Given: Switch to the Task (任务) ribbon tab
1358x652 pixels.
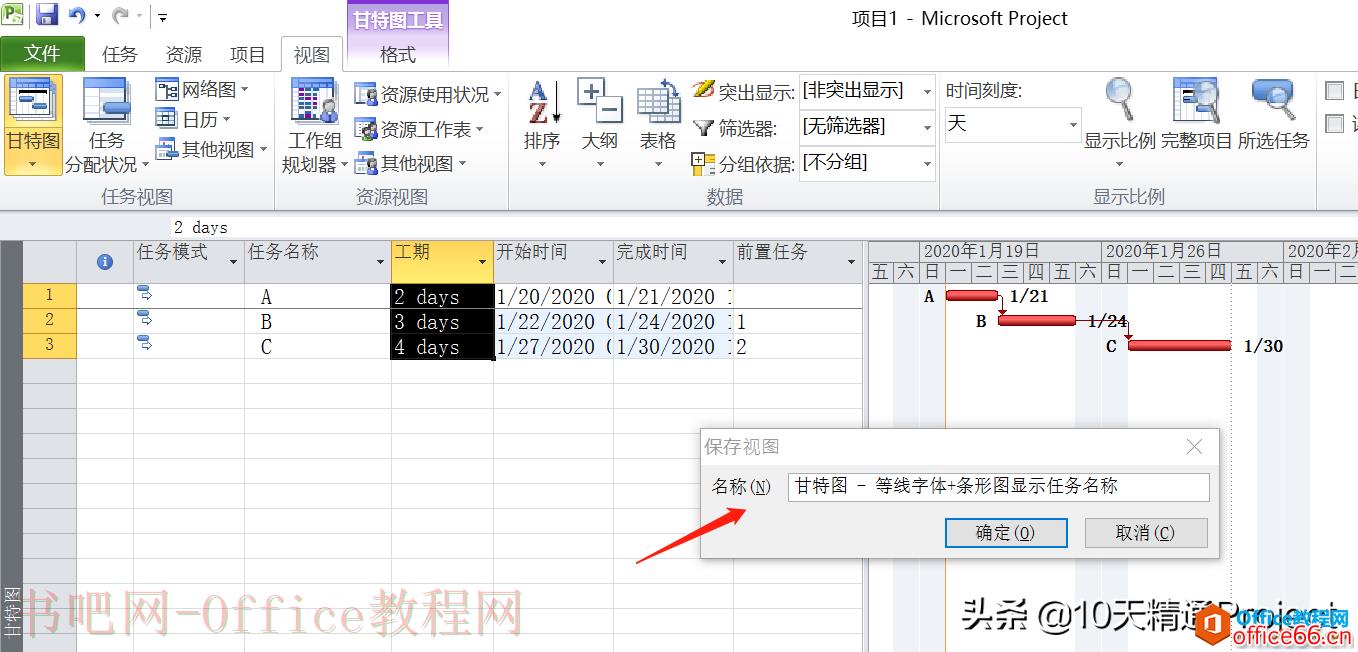Looking at the screenshot, I should tap(120, 55).
